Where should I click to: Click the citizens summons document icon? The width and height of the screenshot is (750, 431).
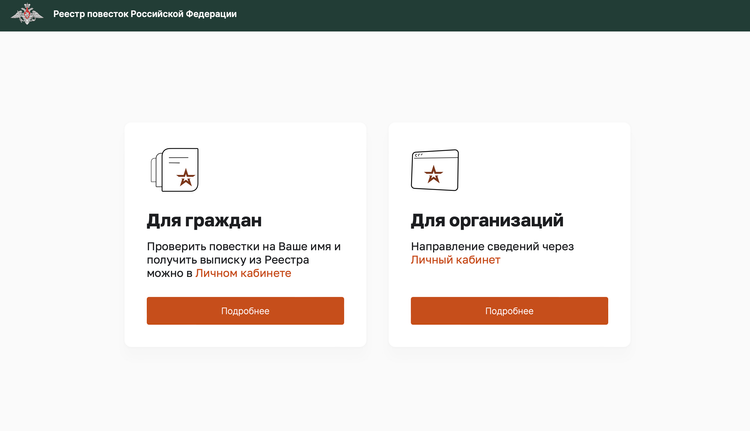tap(176, 171)
